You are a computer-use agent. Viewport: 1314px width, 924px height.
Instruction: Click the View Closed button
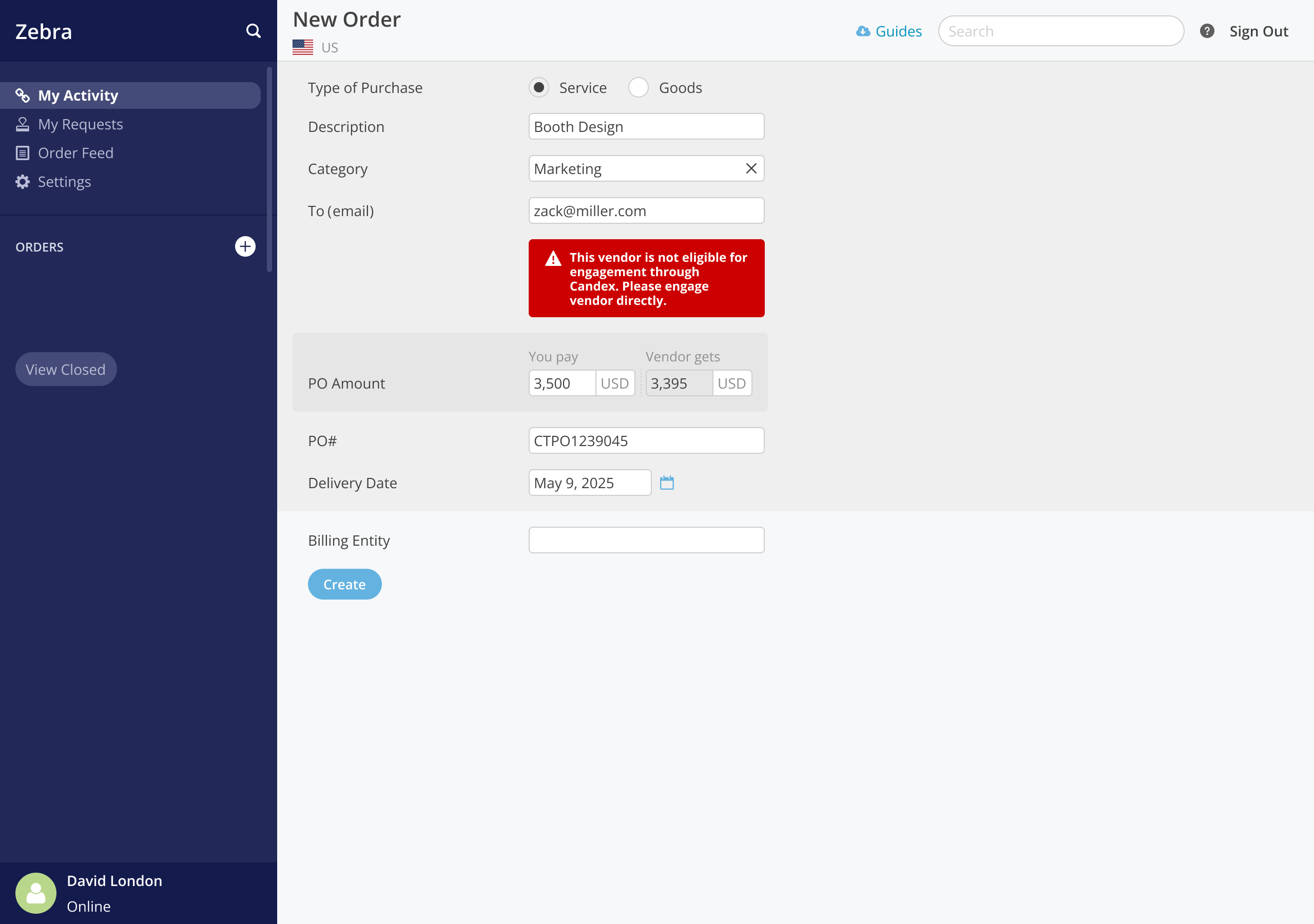[66, 369]
